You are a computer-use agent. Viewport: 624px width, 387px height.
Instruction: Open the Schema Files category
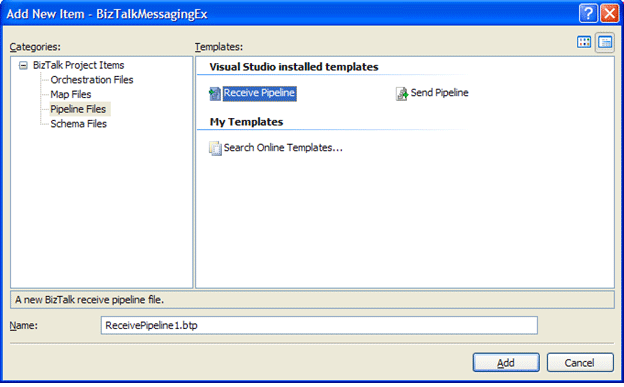pyautogui.click(x=78, y=124)
